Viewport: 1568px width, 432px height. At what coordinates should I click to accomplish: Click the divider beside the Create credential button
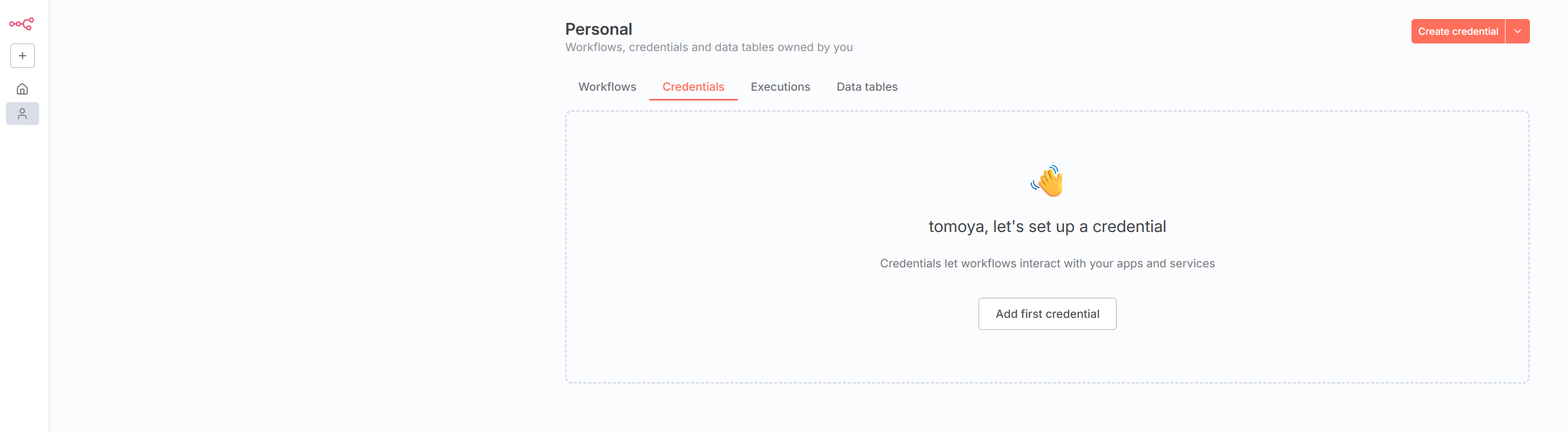coord(1506,32)
